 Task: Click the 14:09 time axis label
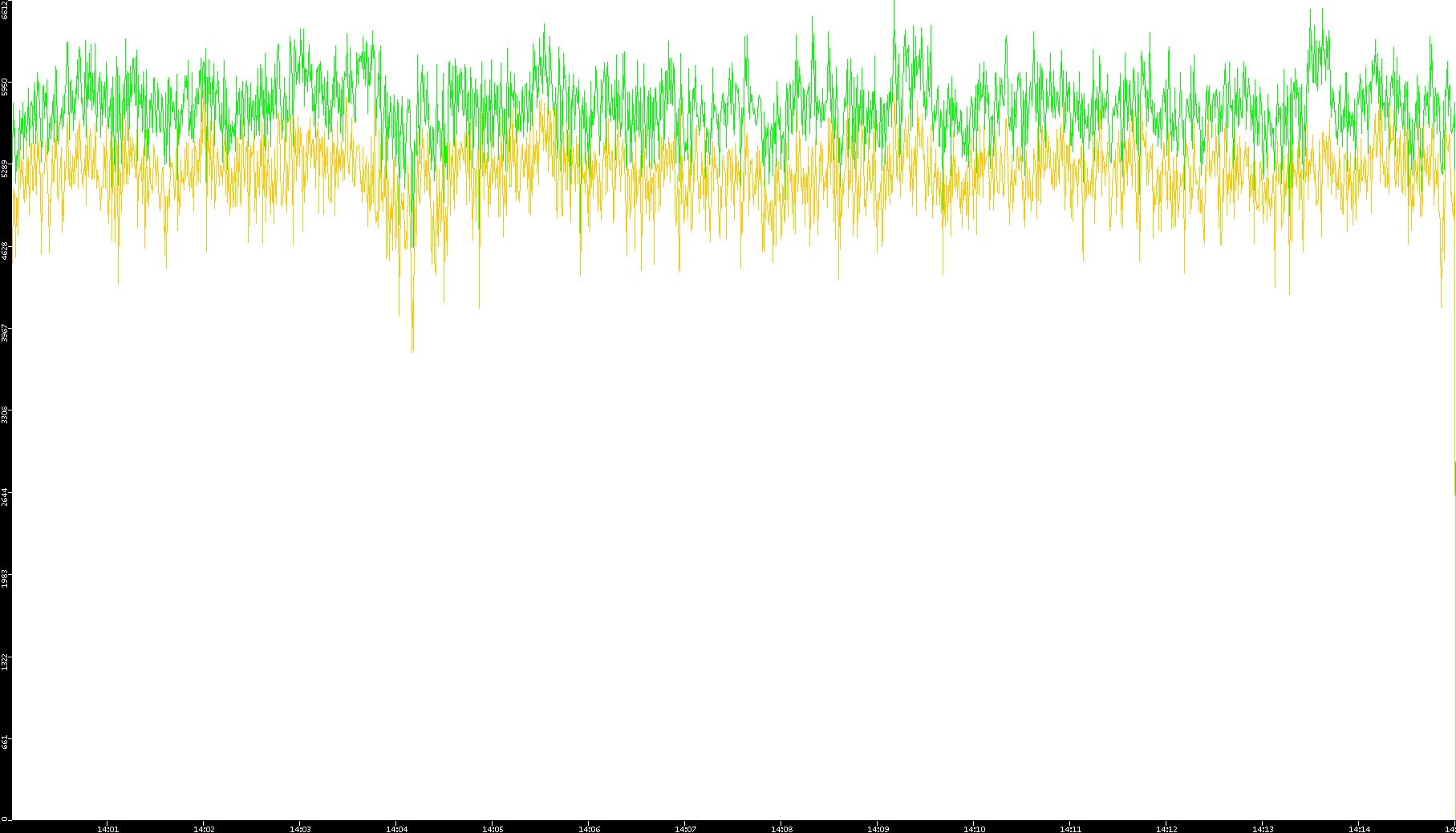click(x=878, y=828)
